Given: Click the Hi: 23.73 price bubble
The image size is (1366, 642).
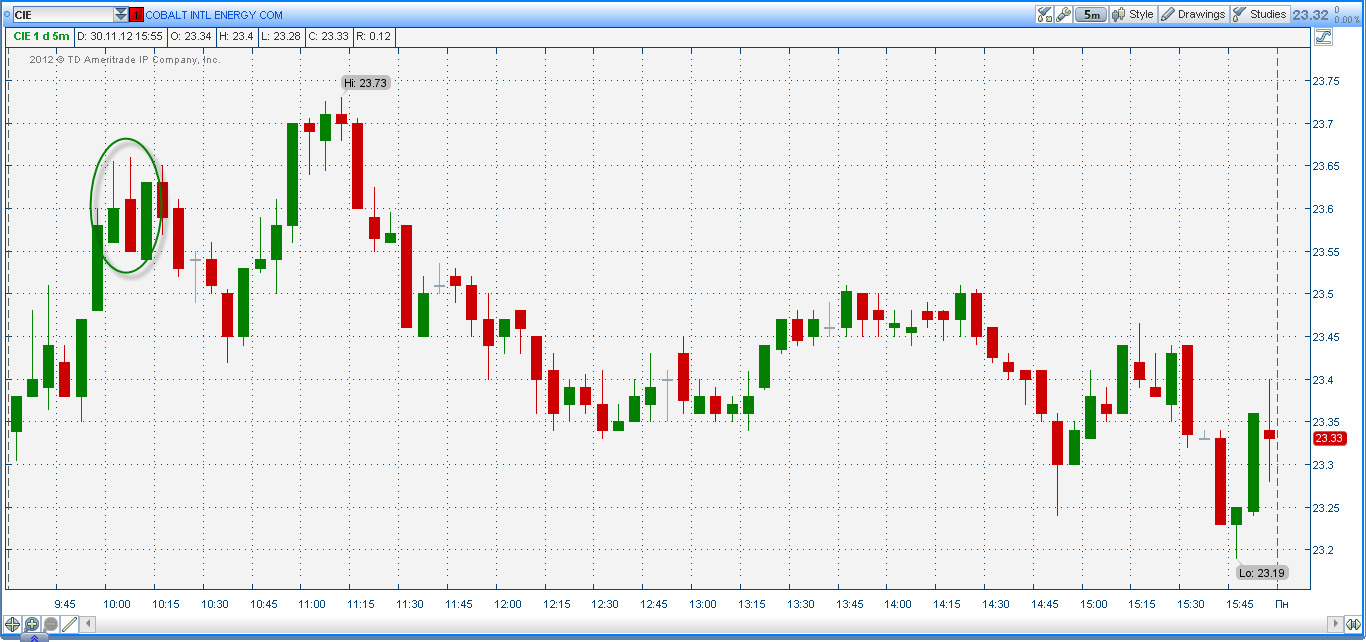Looking at the screenshot, I should tap(365, 83).
